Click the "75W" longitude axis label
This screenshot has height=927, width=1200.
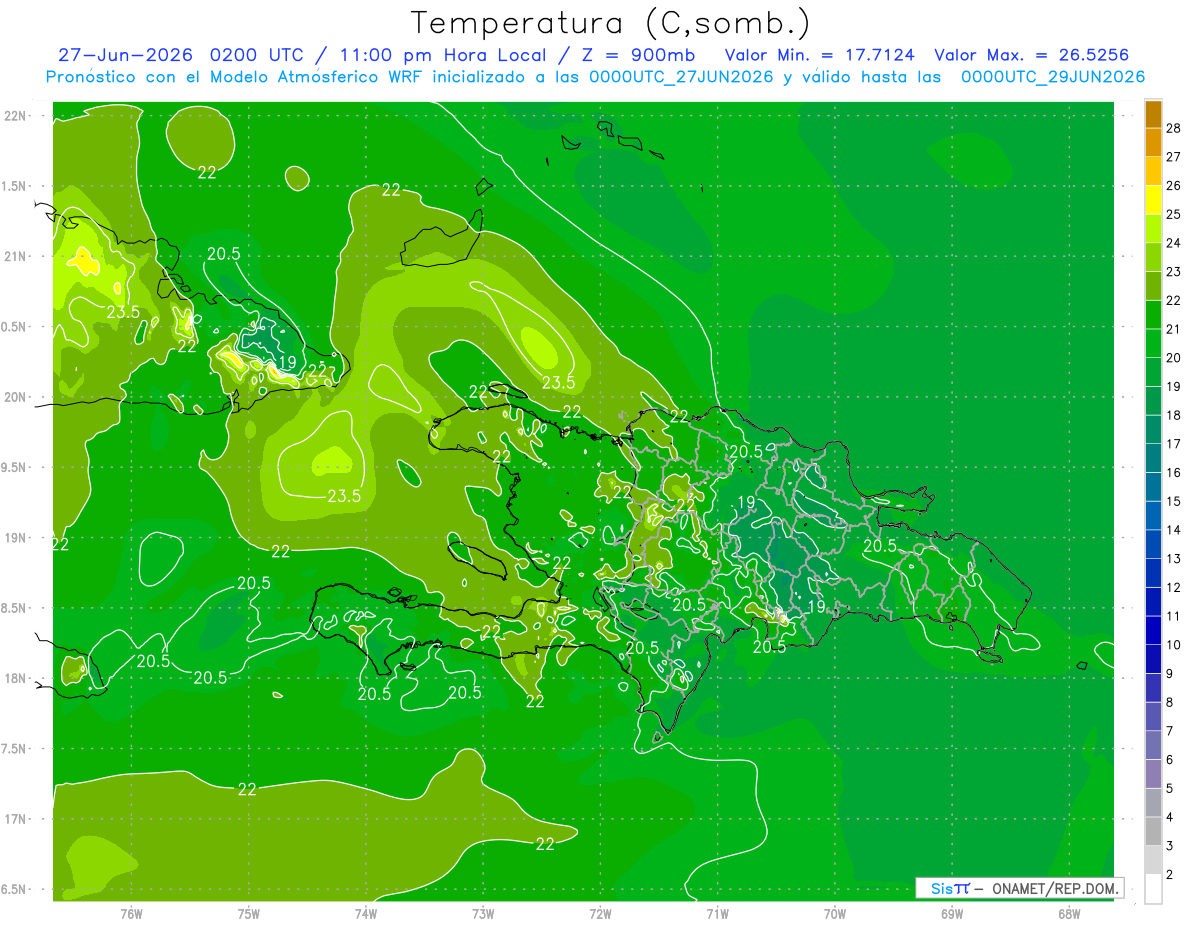tap(249, 913)
